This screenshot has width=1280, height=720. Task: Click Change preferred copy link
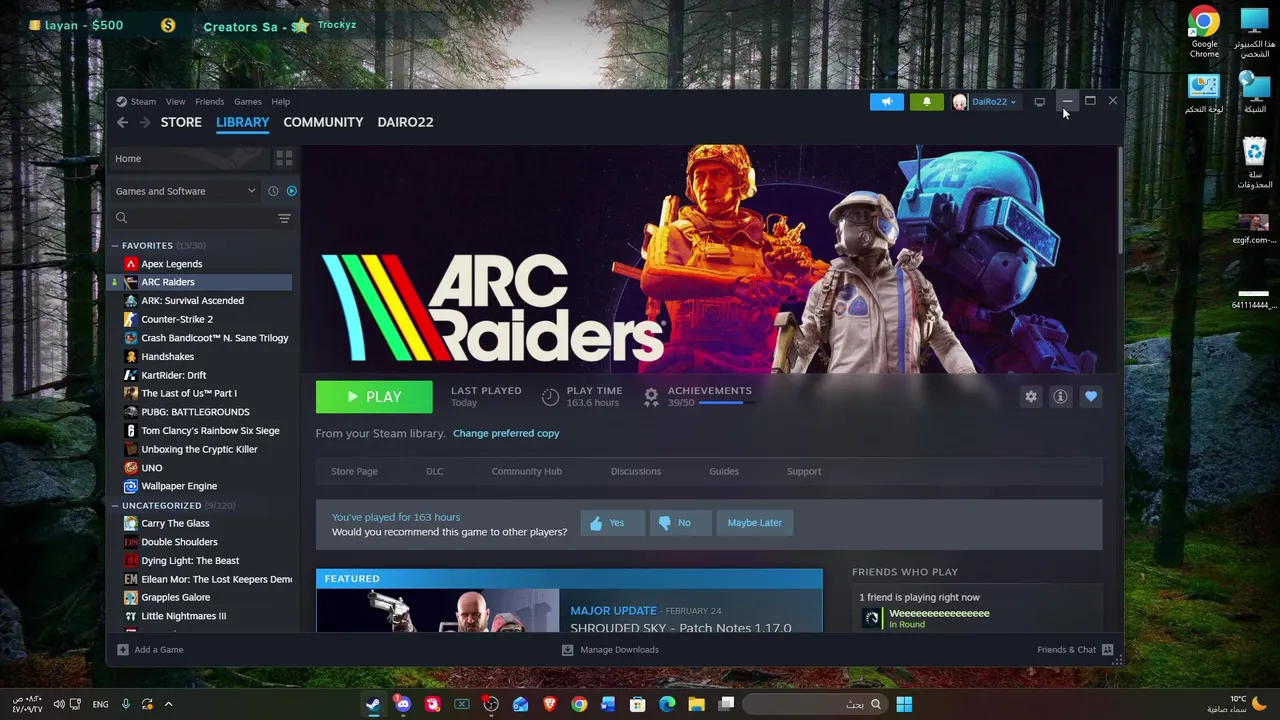point(506,433)
